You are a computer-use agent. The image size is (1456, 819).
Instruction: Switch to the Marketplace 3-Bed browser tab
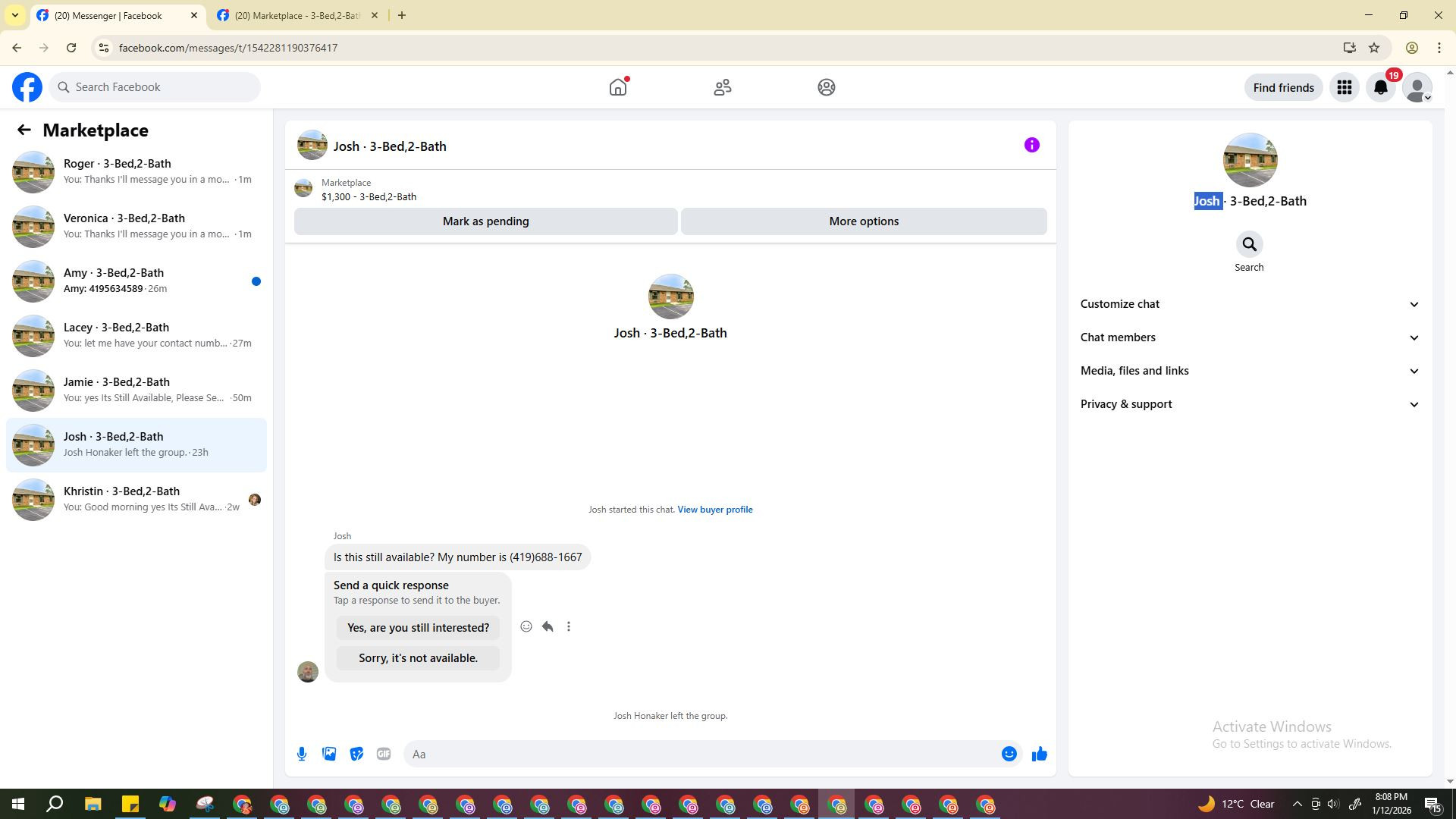tap(296, 15)
